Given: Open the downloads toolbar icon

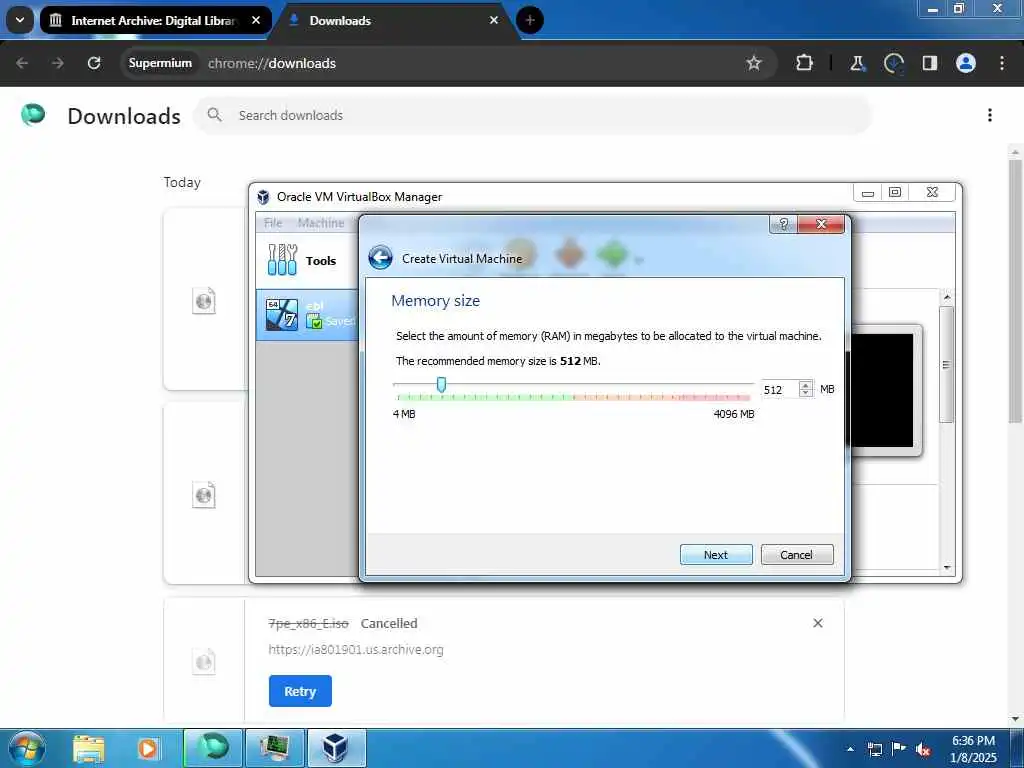Looking at the screenshot, I should [893, 63].
